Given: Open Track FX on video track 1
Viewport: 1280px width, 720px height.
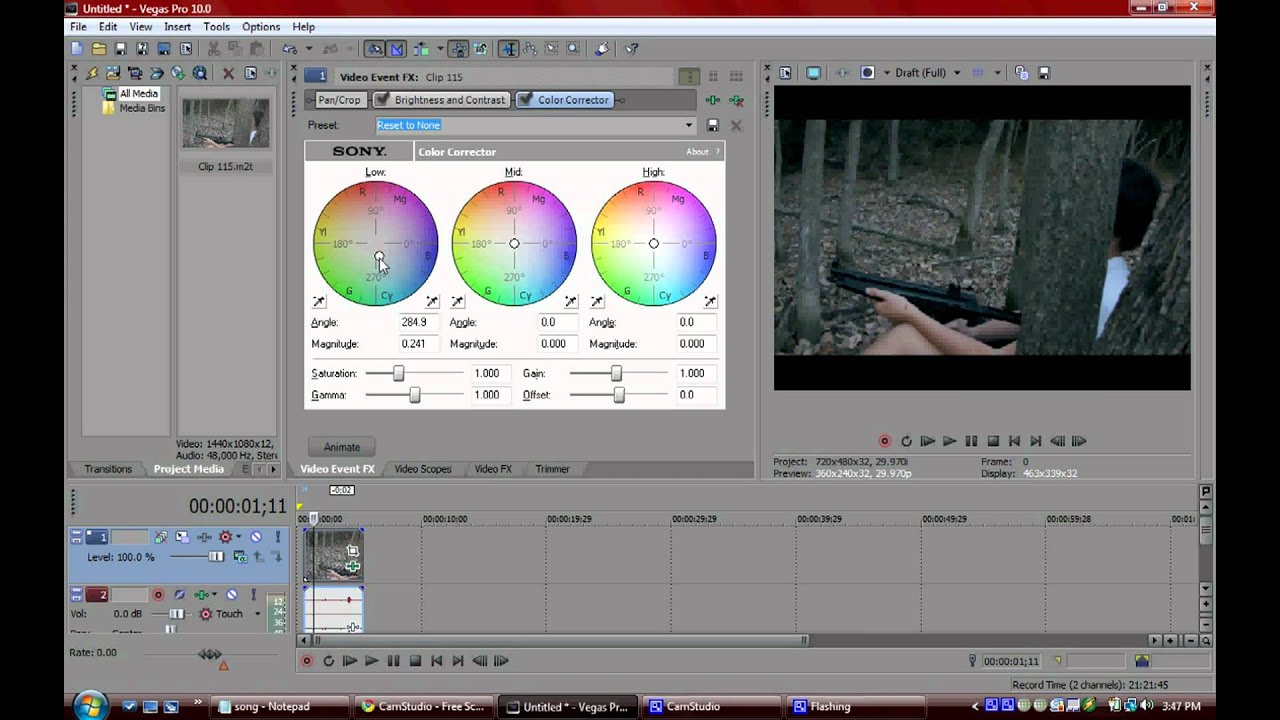Looking at the screenshot, I should tap(203, 537).
